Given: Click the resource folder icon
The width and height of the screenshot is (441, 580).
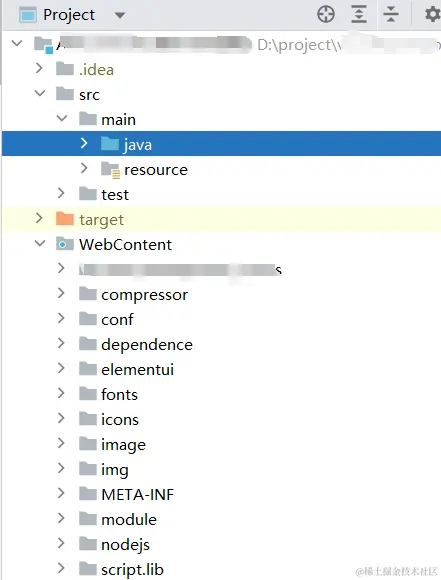Looking at the screenshot, I should click(x=110, y=169).
